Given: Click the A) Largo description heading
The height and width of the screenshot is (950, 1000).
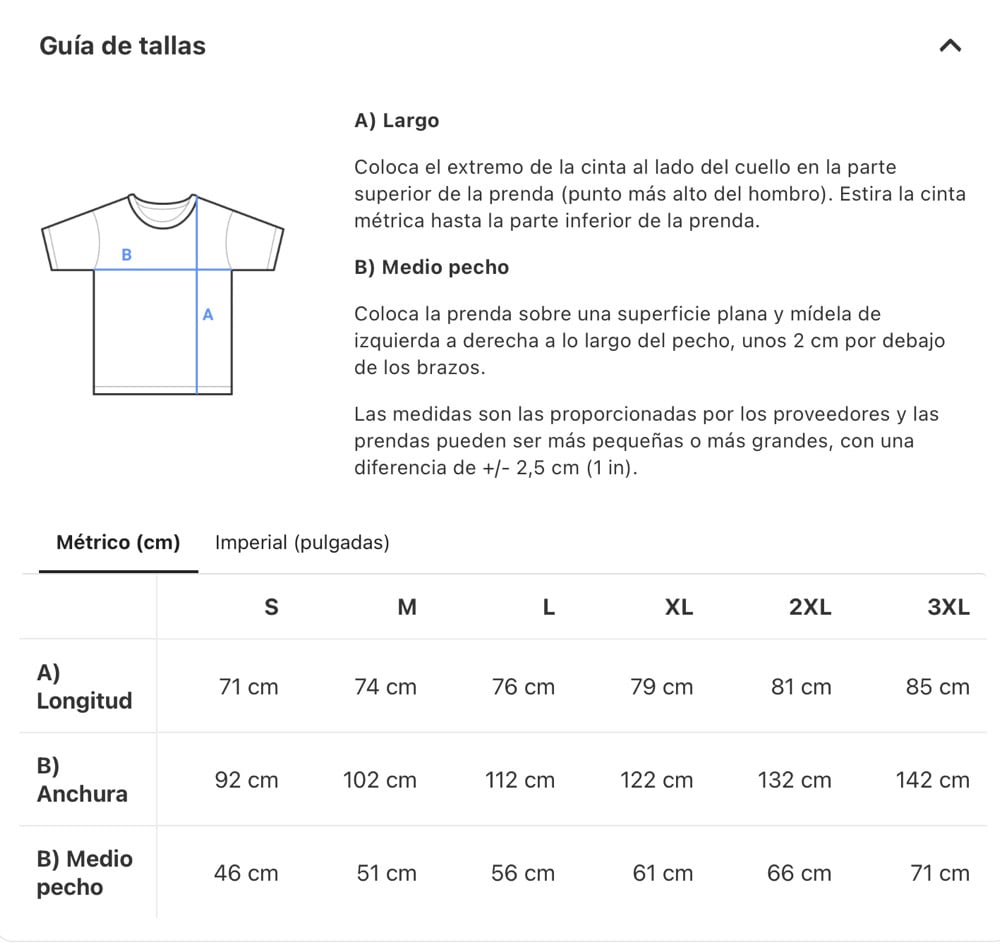Looking at the screenshot, I should coord(397,121).
